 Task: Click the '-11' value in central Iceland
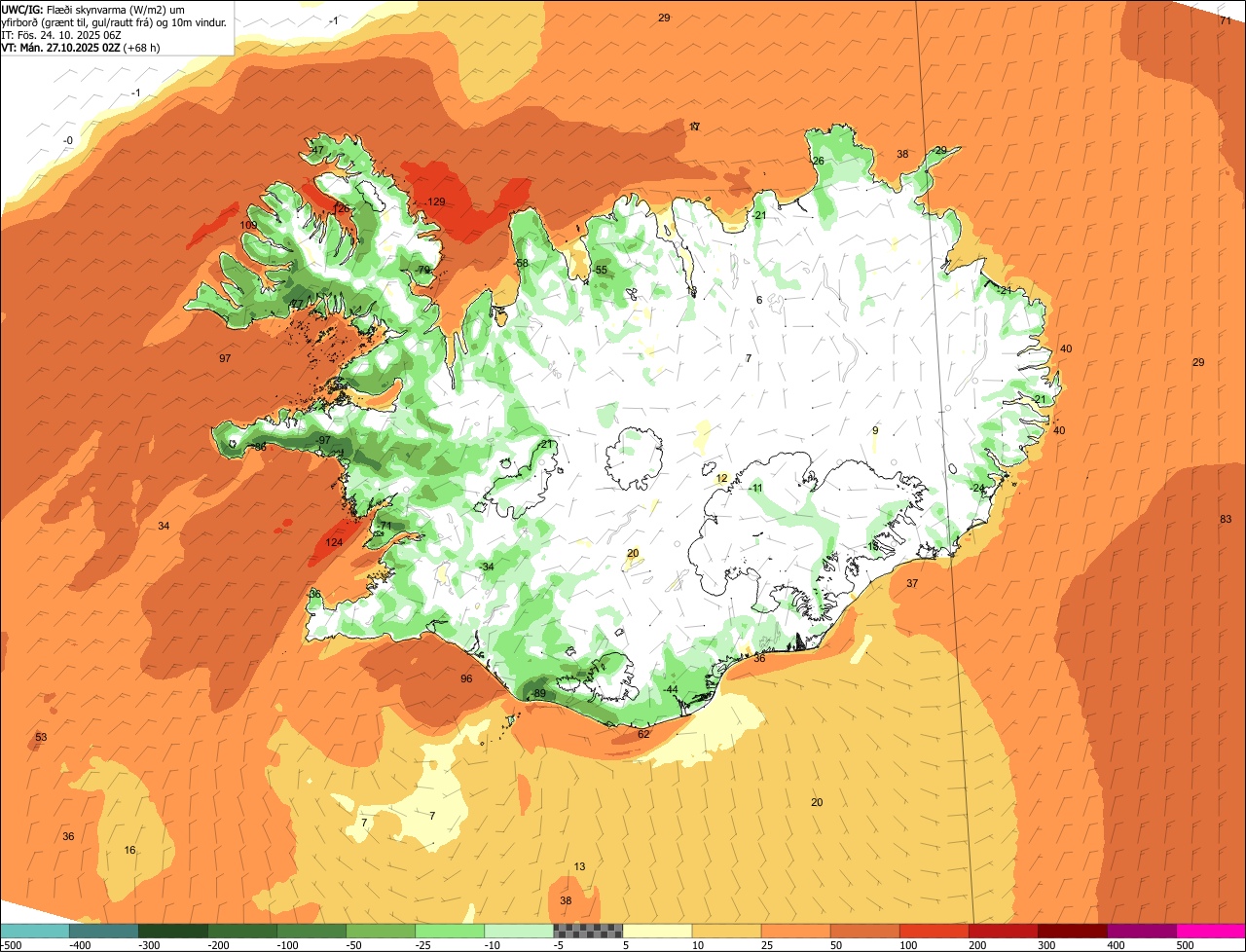[755, 488]
